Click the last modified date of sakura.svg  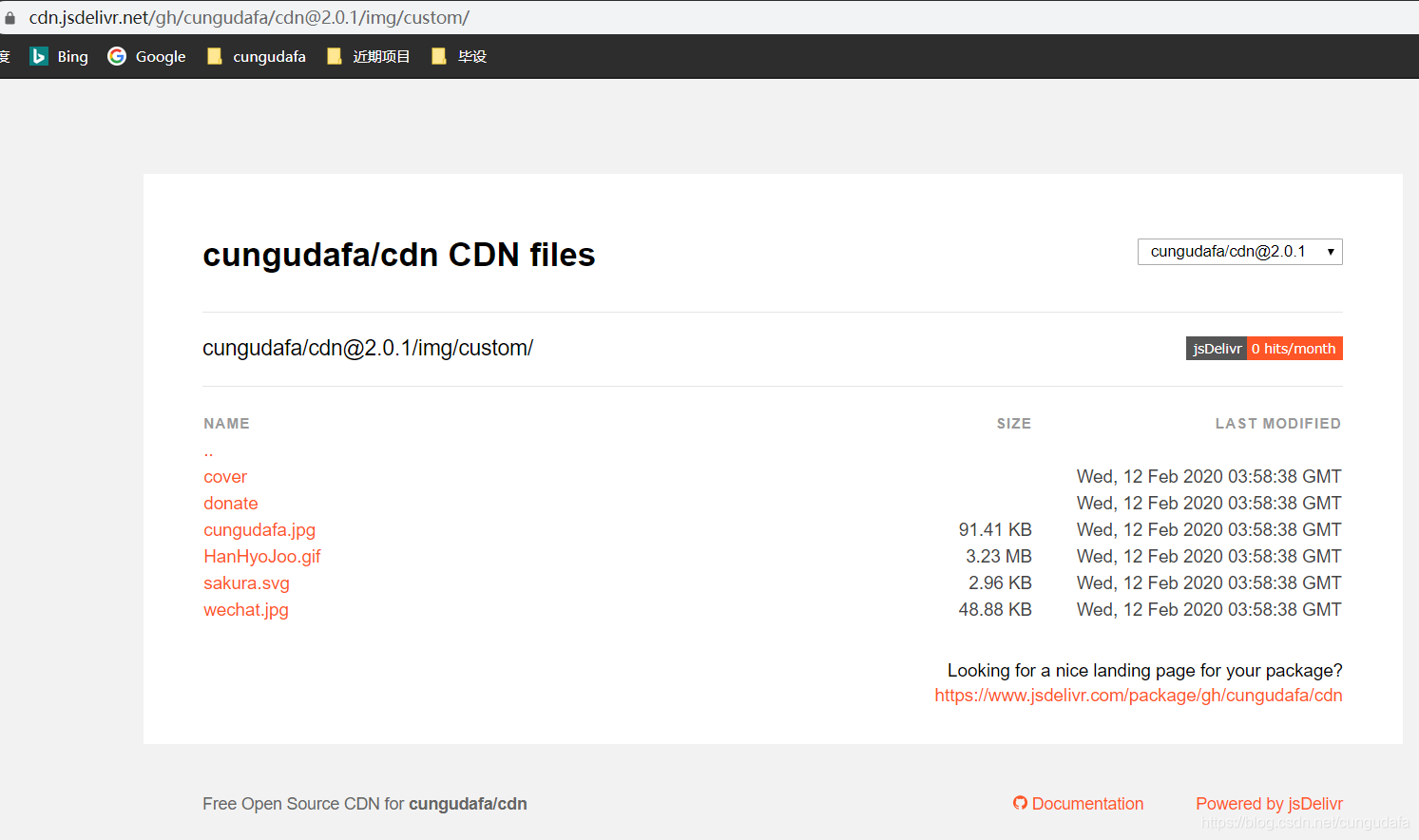tap(1209, 583)
